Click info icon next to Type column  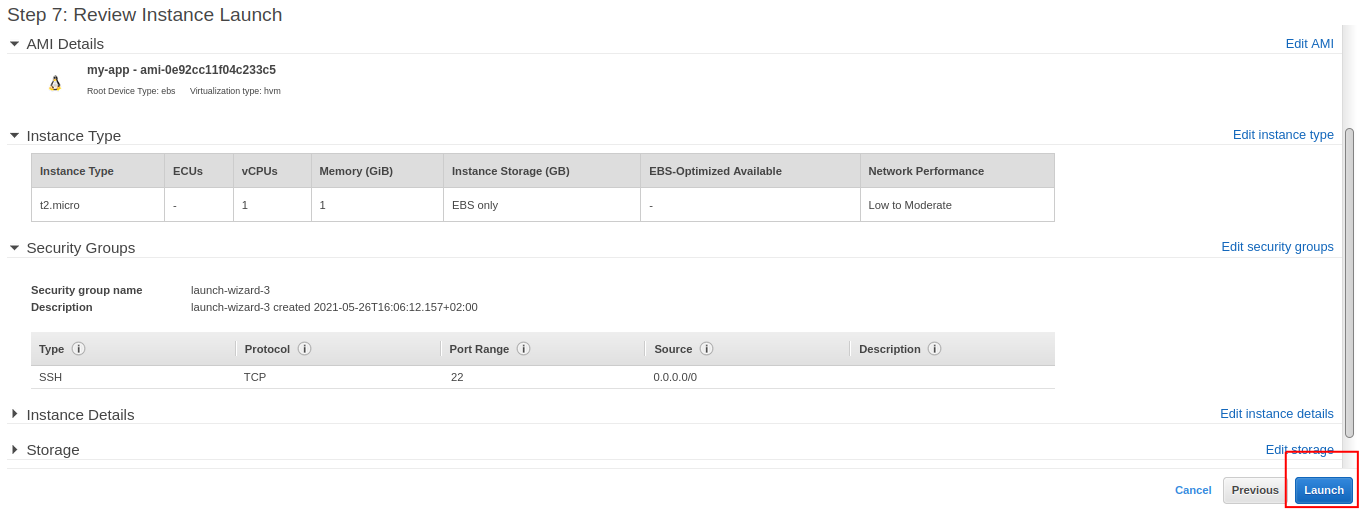pyautogui.click(x=78, y=349)
